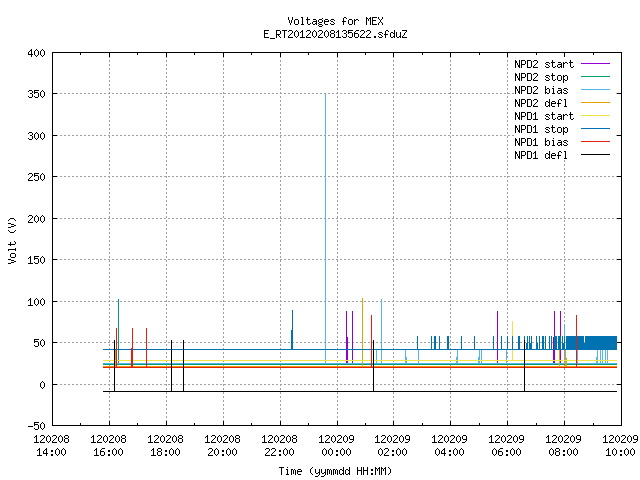Select the NPD1 start legend label
Viewport: 640px width, 480px height.
tap(544, 116)
